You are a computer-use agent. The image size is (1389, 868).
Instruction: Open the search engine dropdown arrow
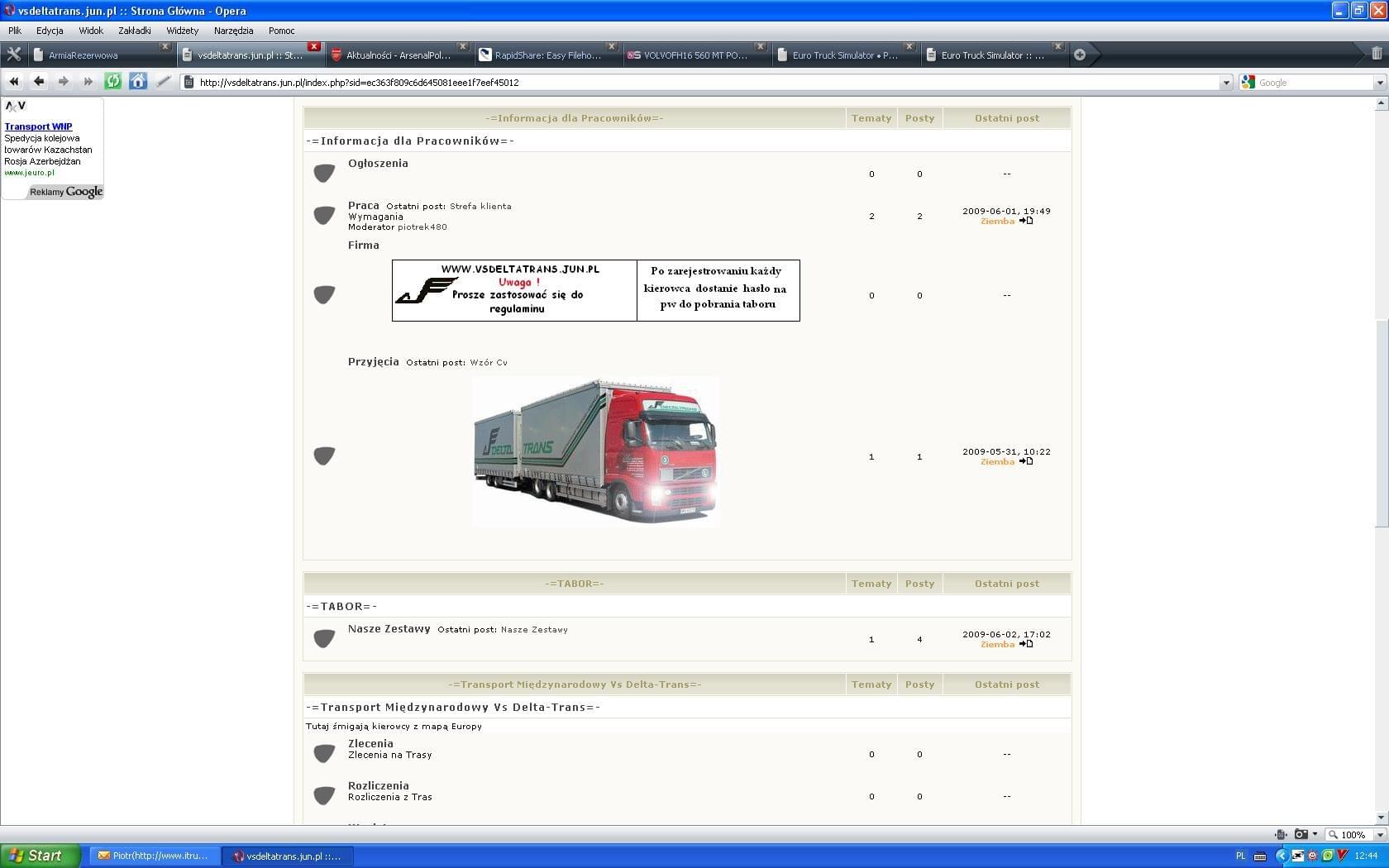point(1379,83)
